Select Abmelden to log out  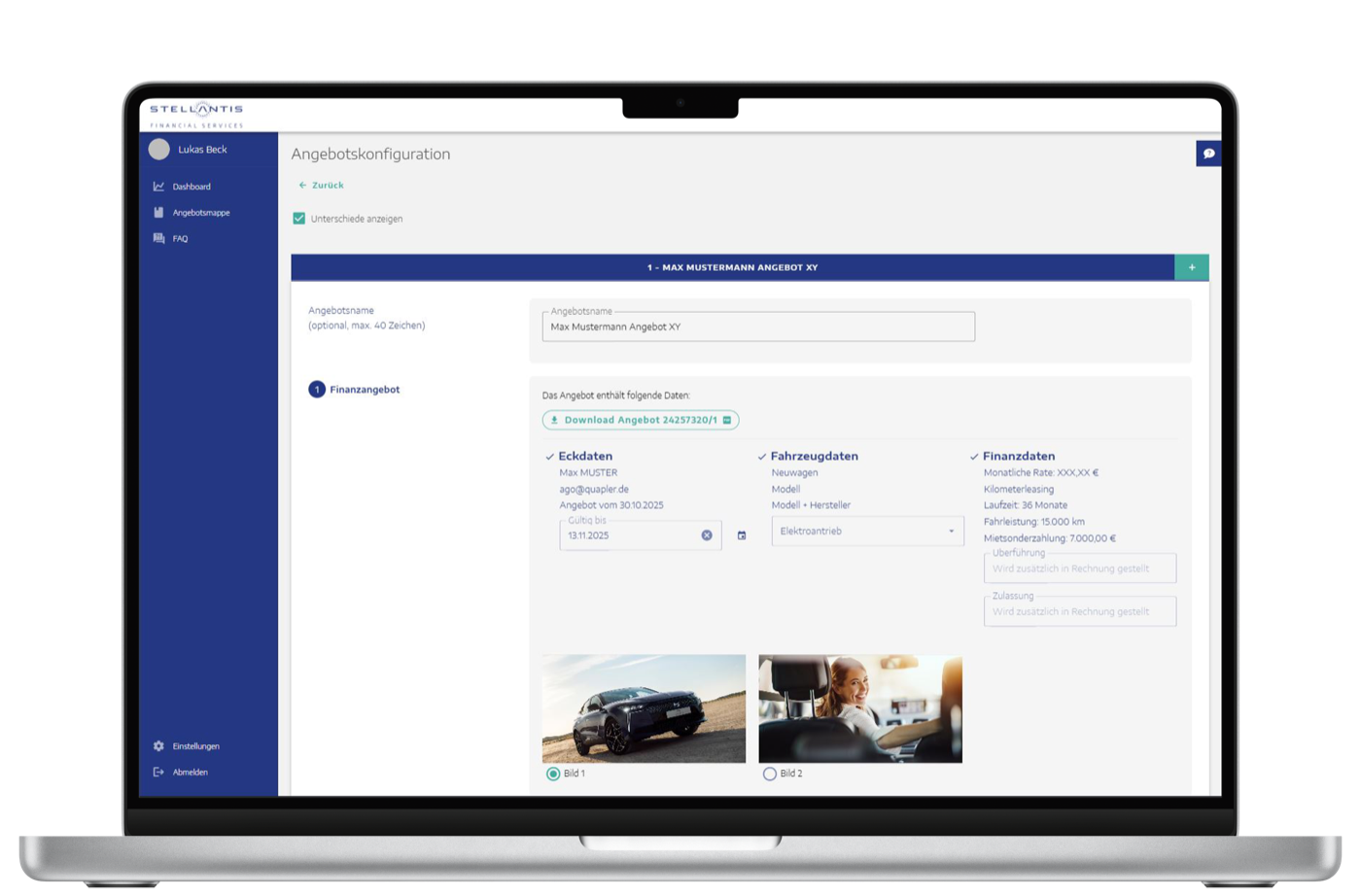191,773
